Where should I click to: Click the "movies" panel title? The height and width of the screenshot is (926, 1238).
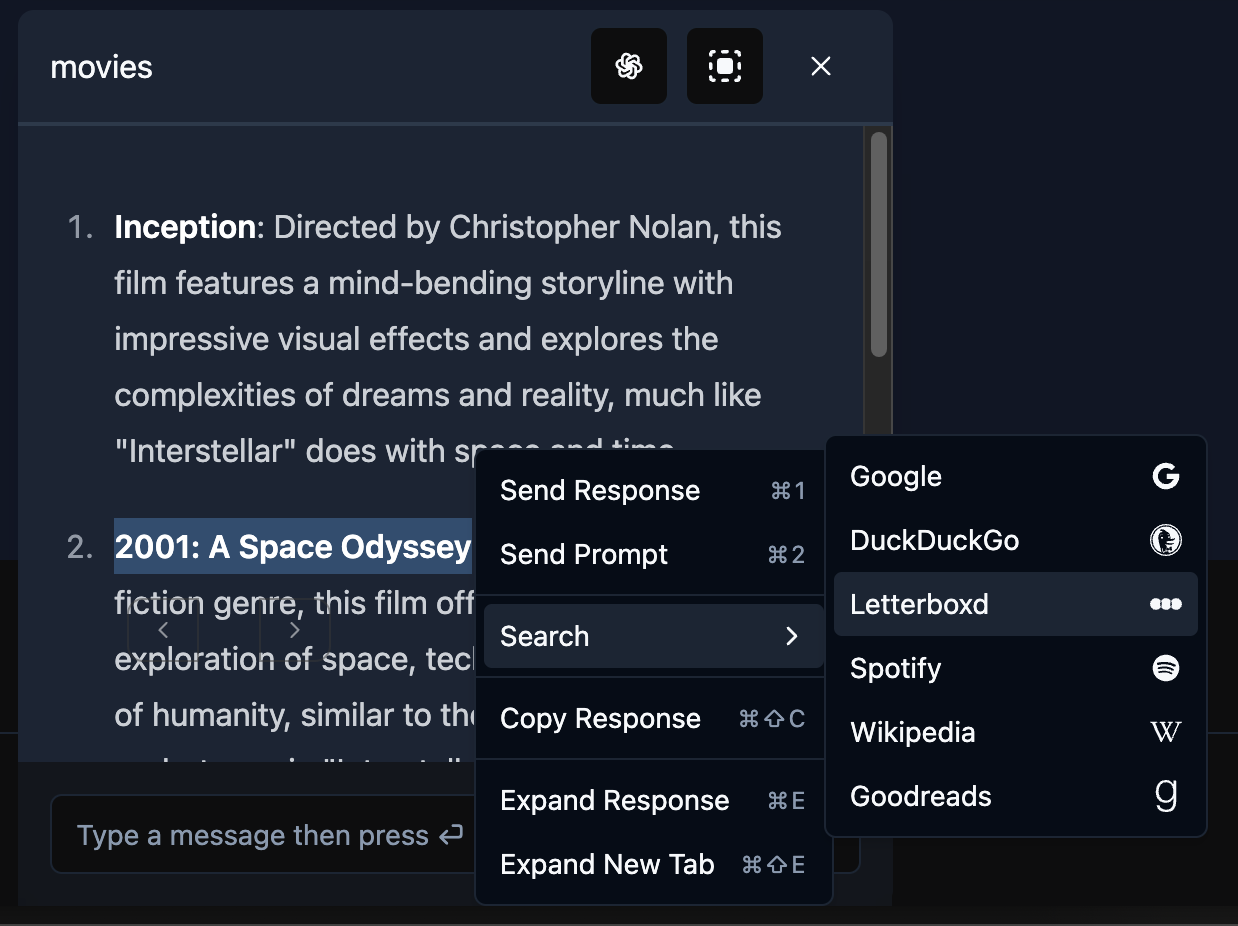coord(101,67)
